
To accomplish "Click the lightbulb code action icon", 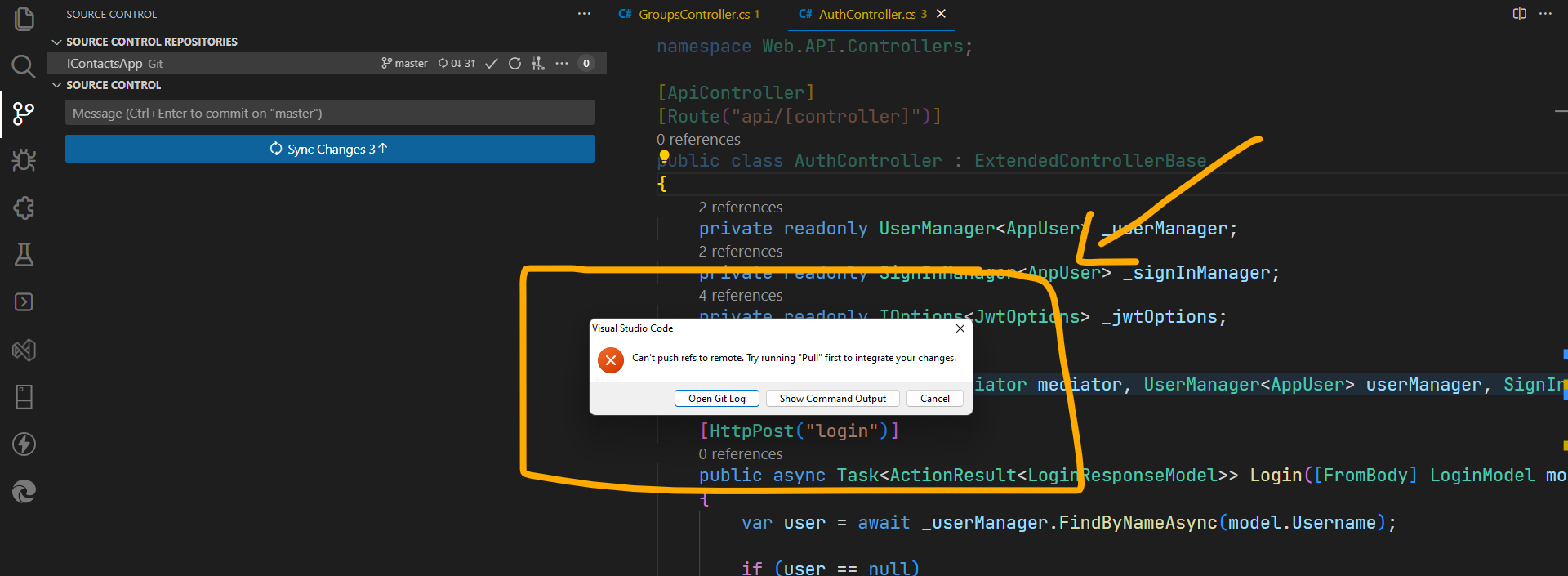I will tap(664, 155).
